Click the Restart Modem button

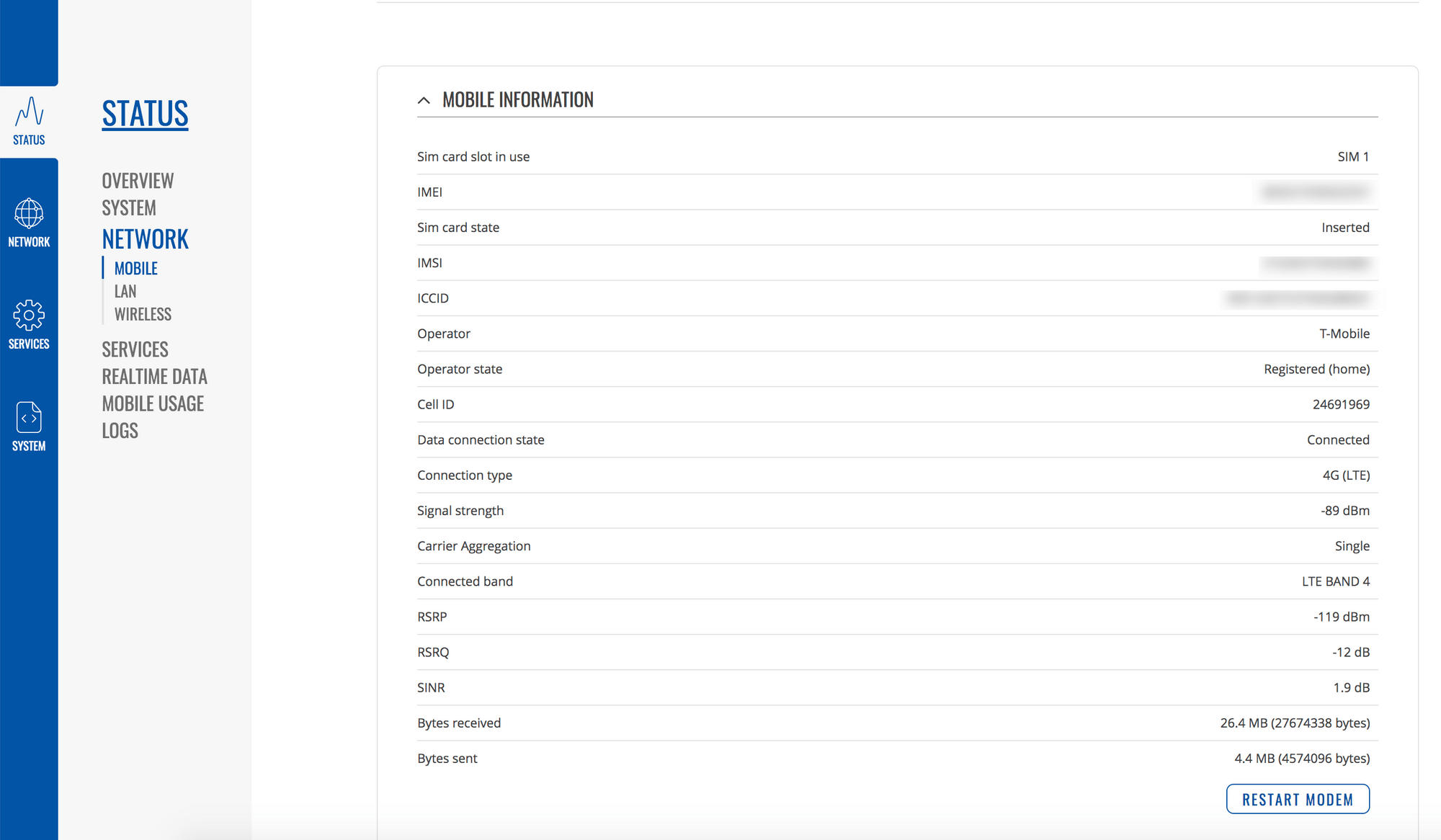click(1298, 799)
